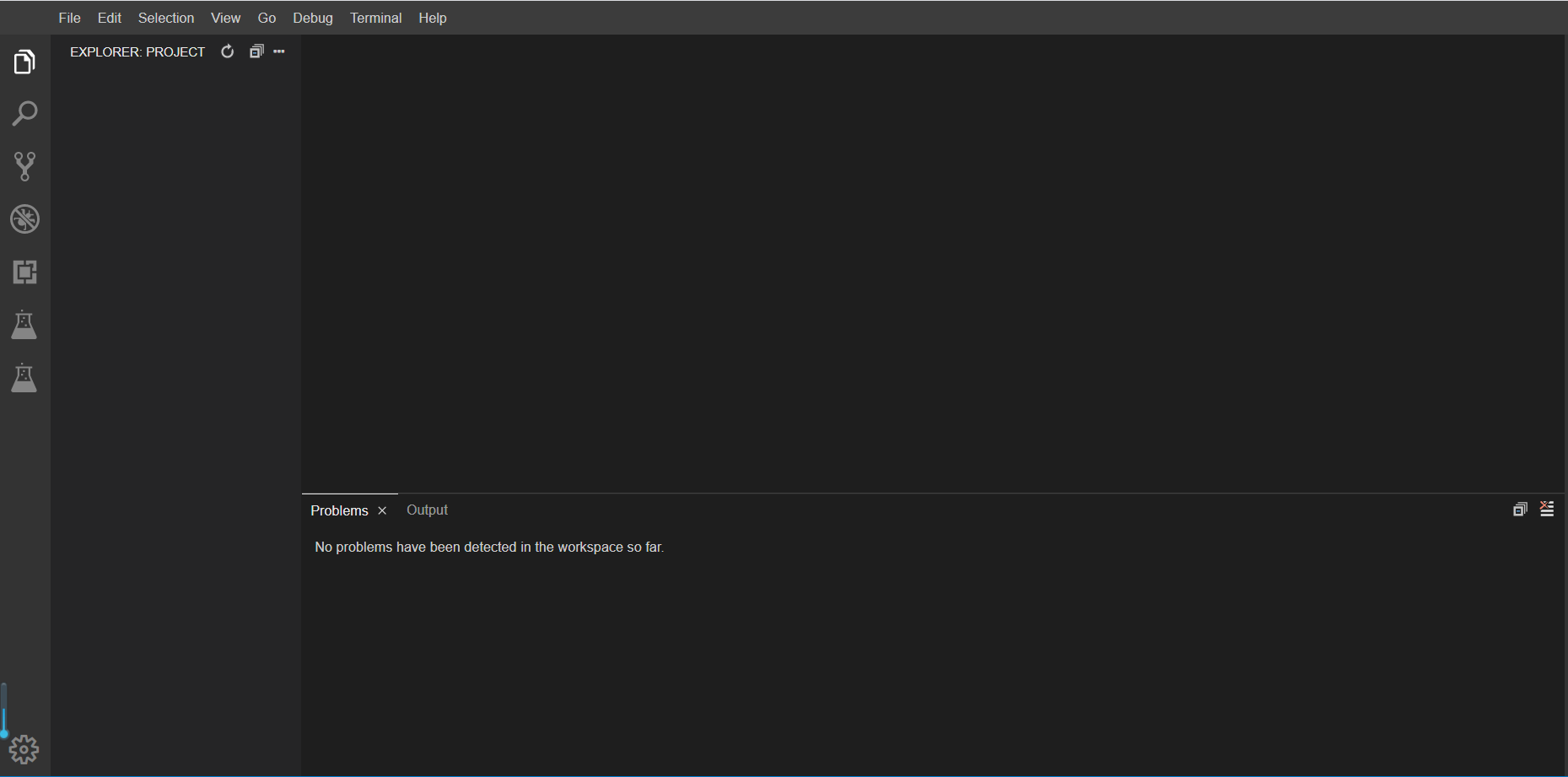Collapse all folders in the Explorer
This screenshot has width=1568, height=777.
pyautogui.click(x=256, y=51)
